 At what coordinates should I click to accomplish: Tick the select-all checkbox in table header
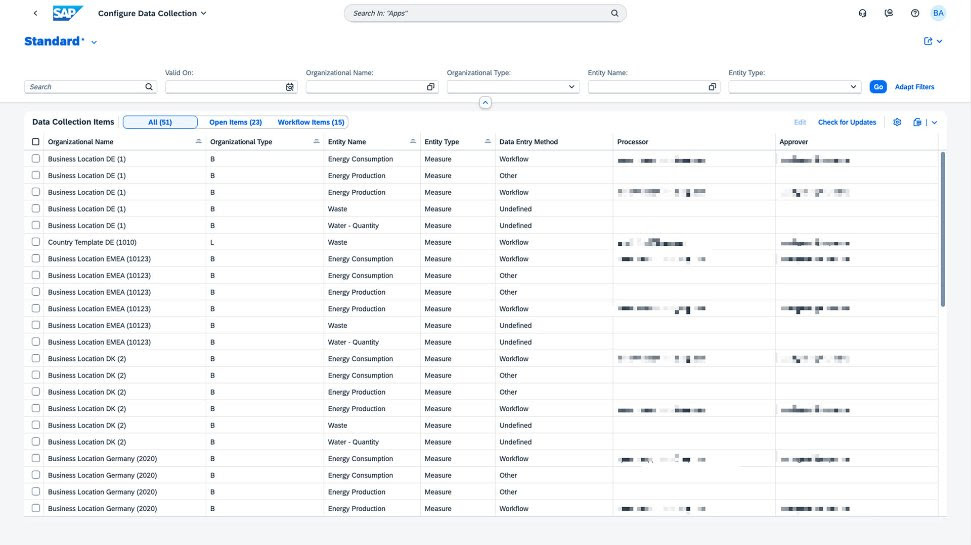[x=36, y=142]
